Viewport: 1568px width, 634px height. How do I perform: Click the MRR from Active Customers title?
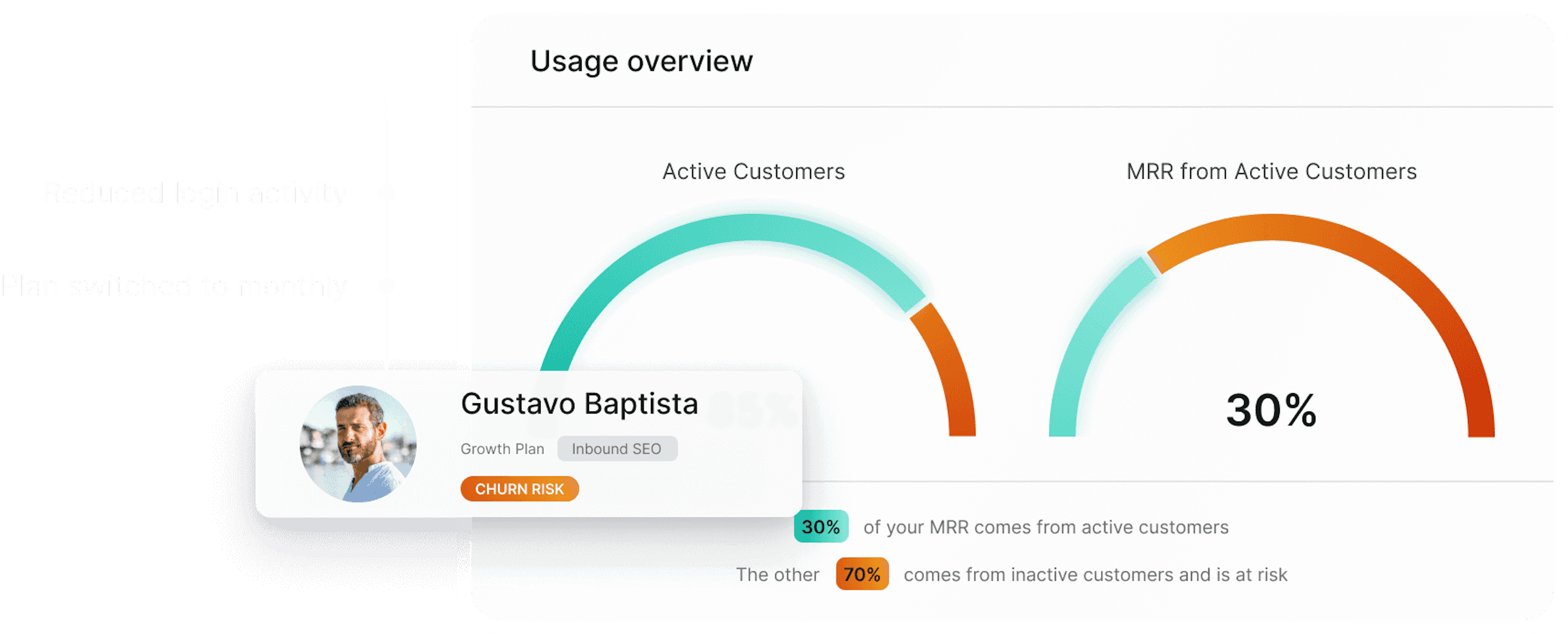point(1272,171)
